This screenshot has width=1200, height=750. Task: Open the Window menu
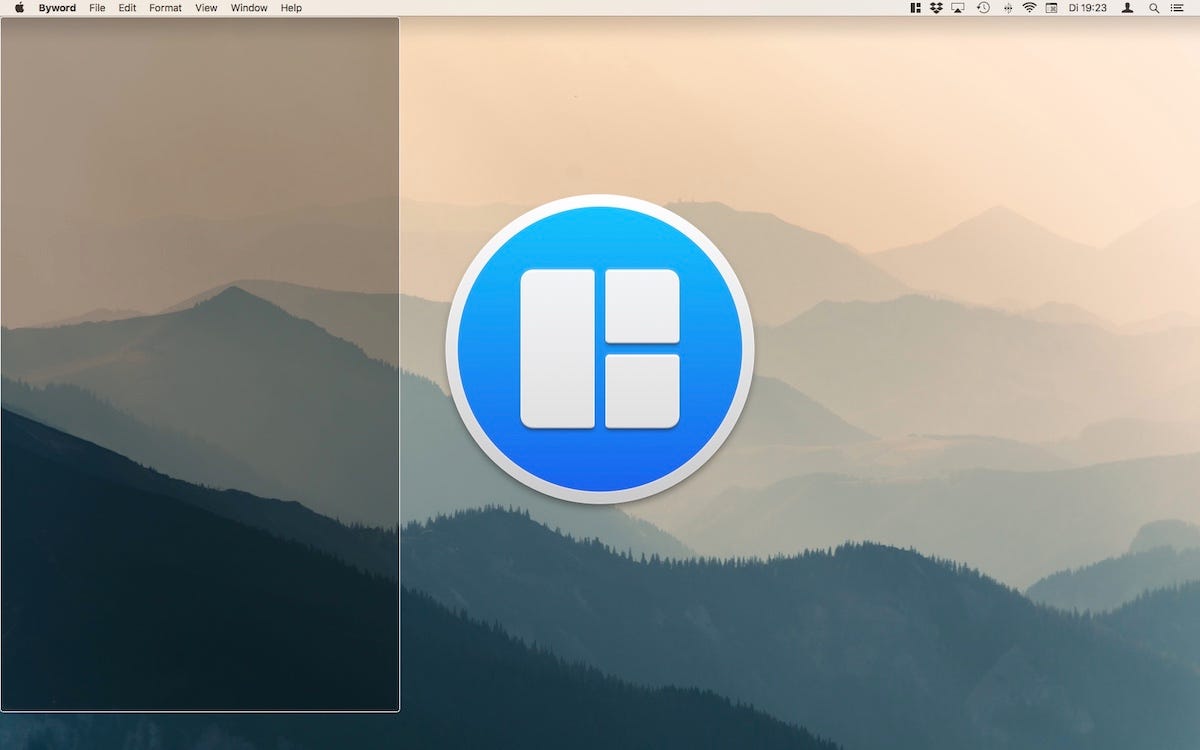tap(249, 8)
